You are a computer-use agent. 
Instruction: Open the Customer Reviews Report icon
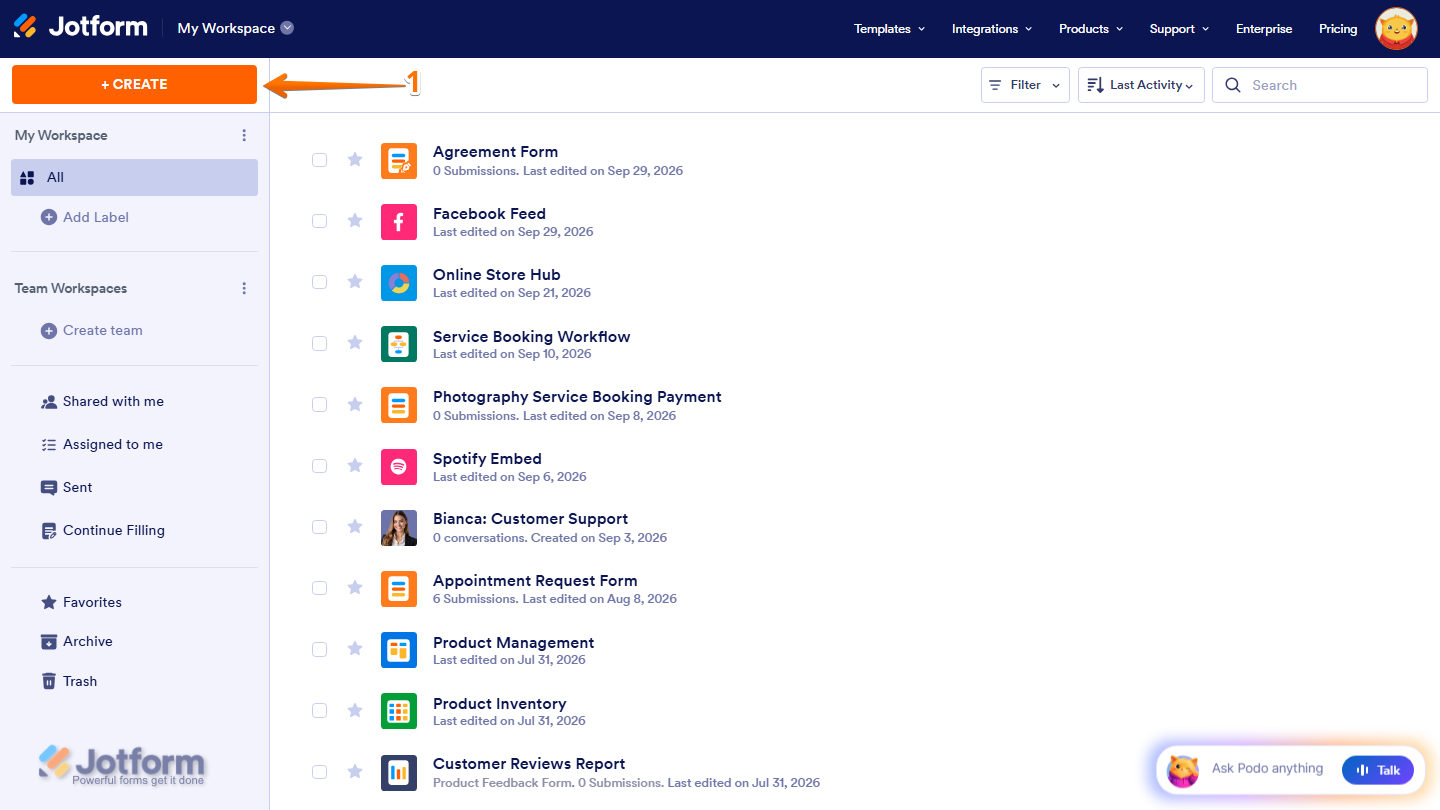(399, 772)
